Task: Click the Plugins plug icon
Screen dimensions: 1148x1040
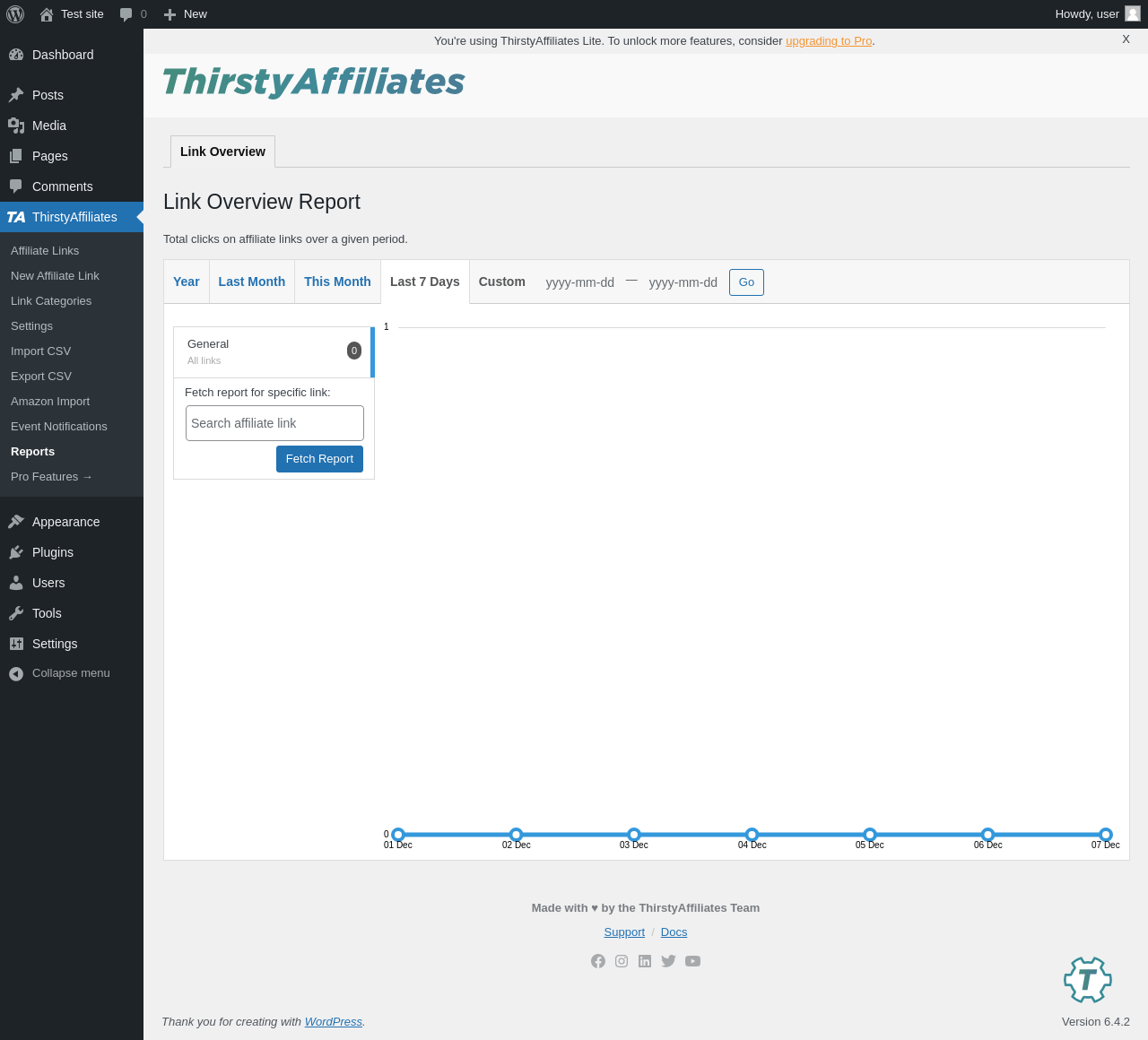Action: [16, 552]
